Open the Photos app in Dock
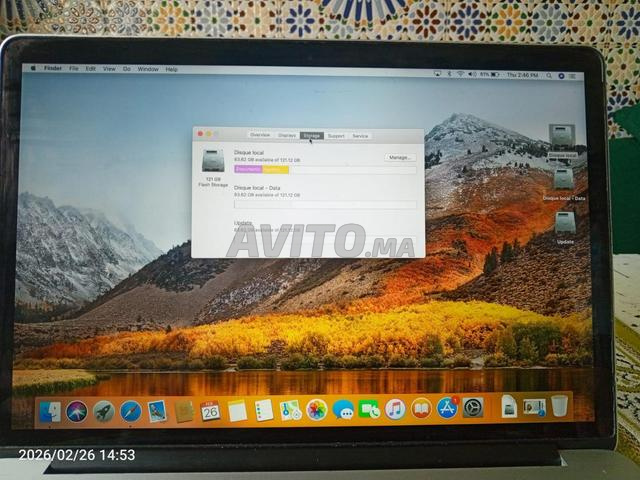Screen dimensions: 640x480 [316, 409]
